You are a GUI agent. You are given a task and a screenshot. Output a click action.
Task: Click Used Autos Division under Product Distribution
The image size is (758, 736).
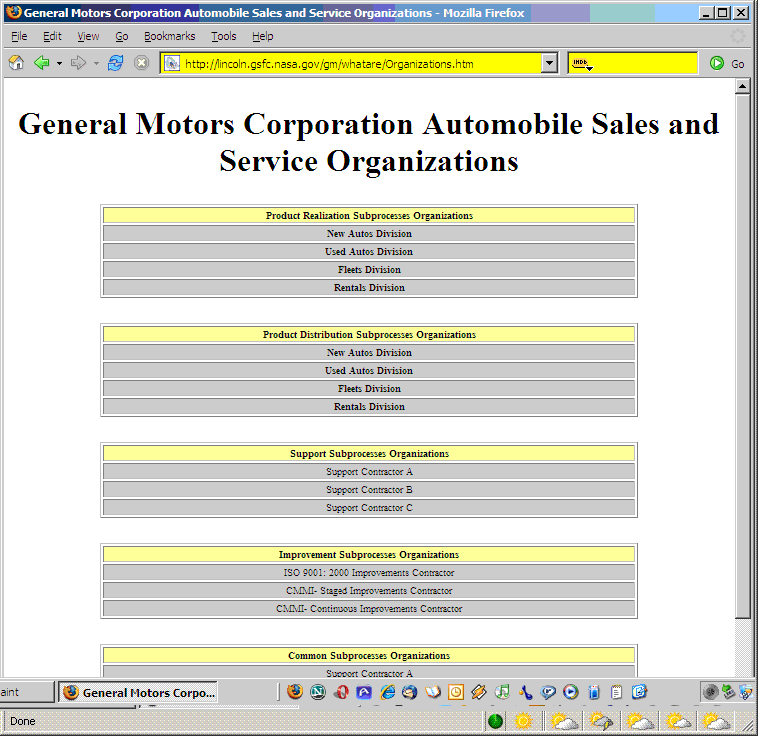coord(369,370)
